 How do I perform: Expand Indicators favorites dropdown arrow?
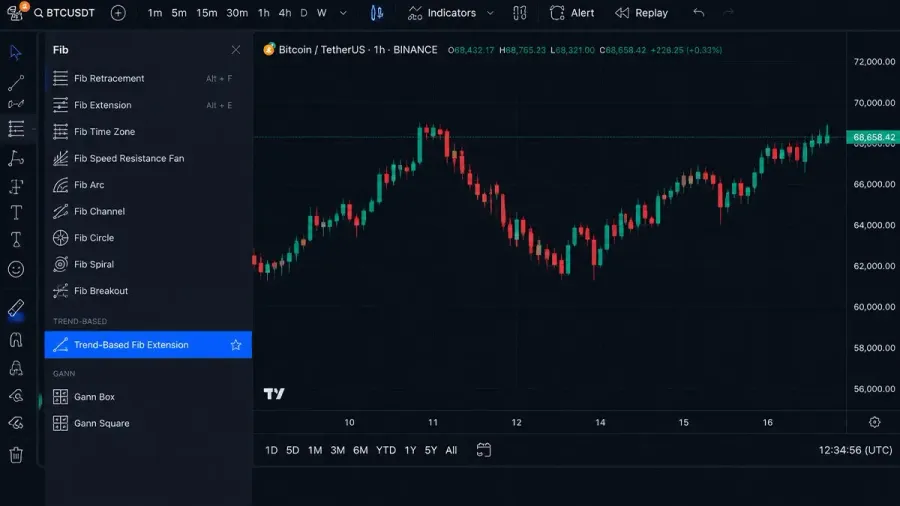tap(490, 13)
